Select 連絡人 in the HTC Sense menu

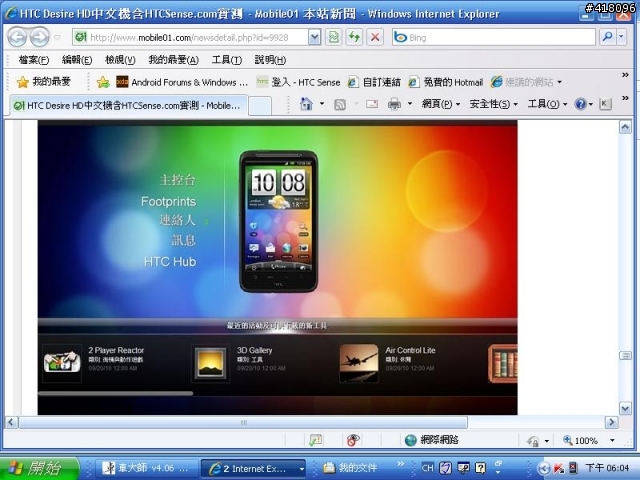178,220
